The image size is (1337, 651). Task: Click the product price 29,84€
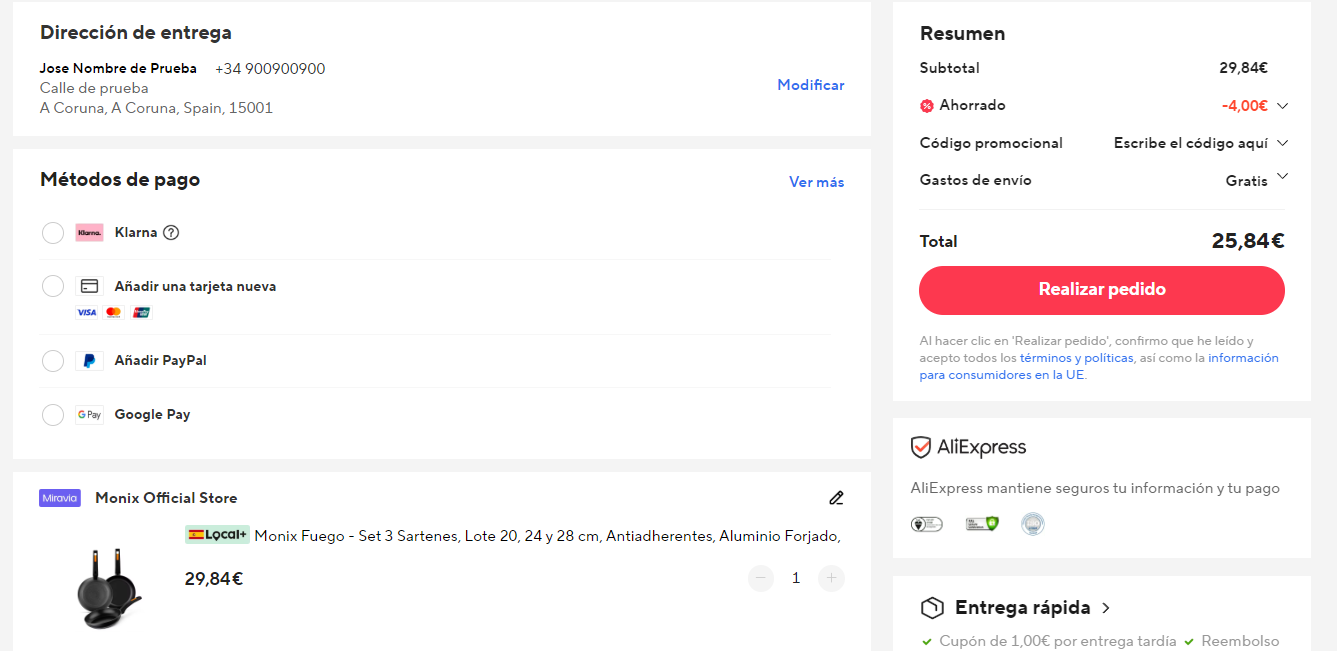(214, 579)
